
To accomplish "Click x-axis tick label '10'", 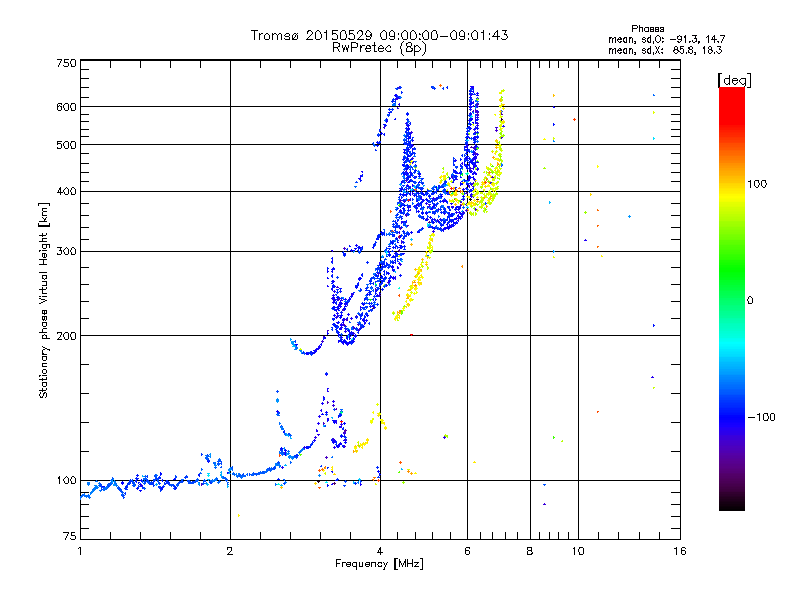I will (578, 551).
